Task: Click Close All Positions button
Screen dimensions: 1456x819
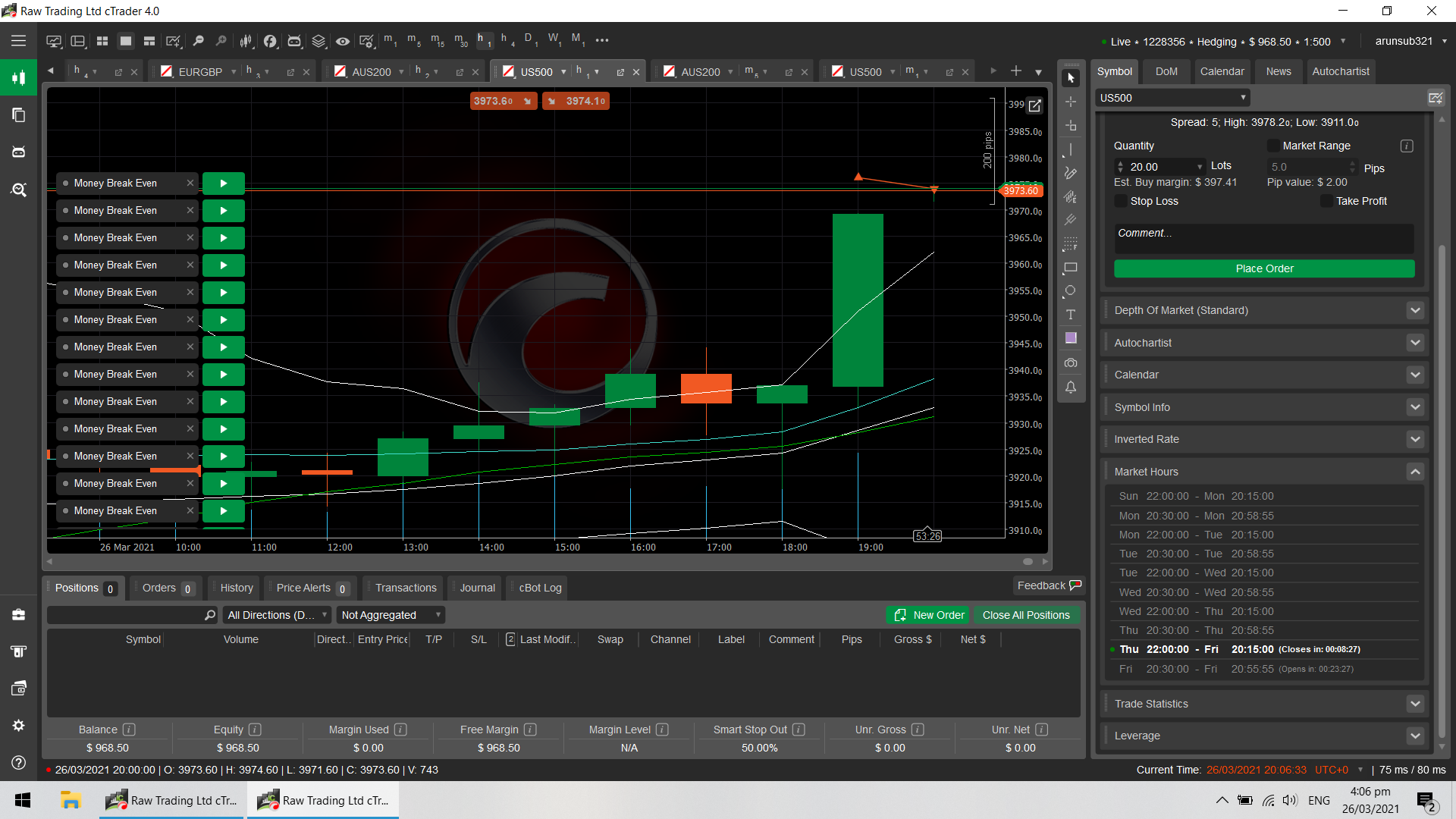Action: tap(1026, 615)
